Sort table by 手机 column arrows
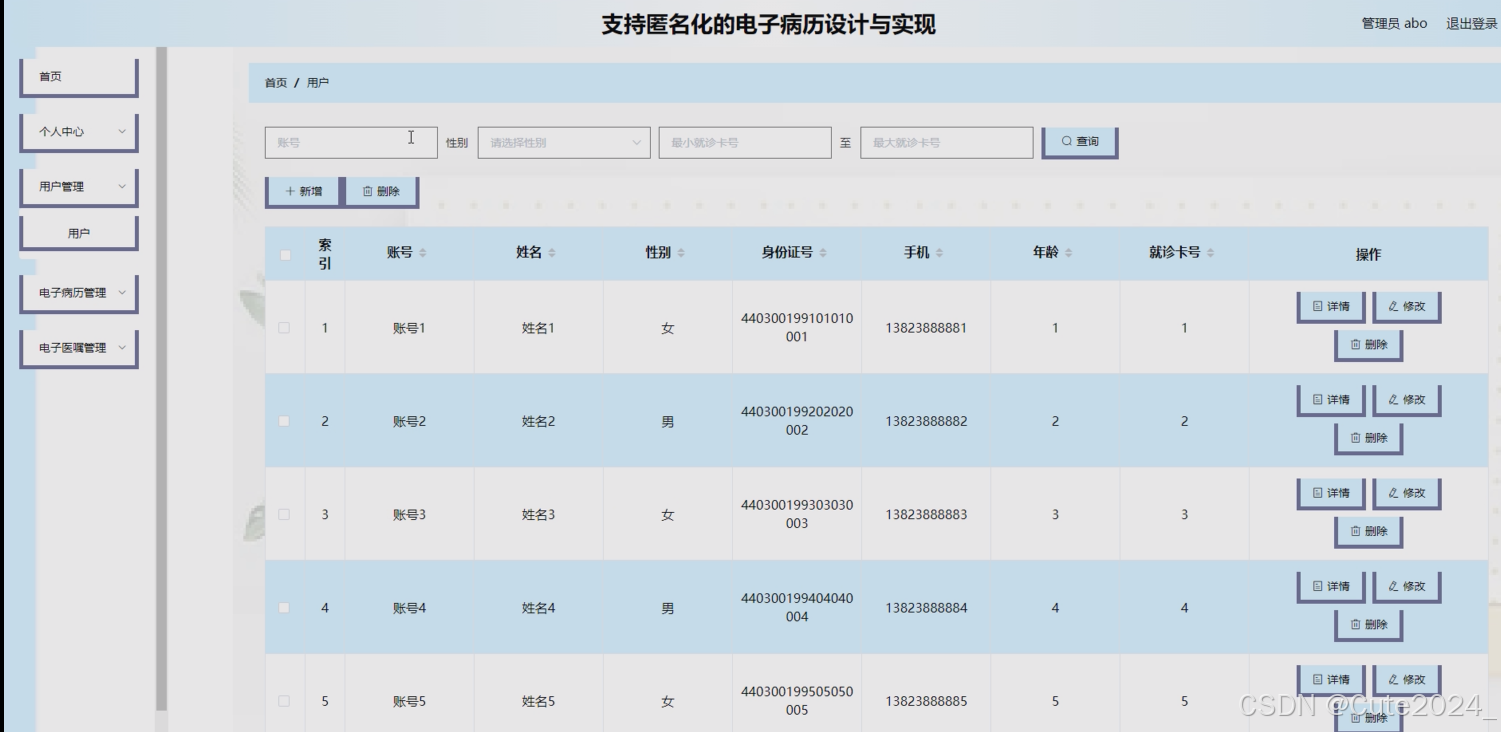Image resolution: width=1501 pixels, height=732 pixels. pos(939,253)
